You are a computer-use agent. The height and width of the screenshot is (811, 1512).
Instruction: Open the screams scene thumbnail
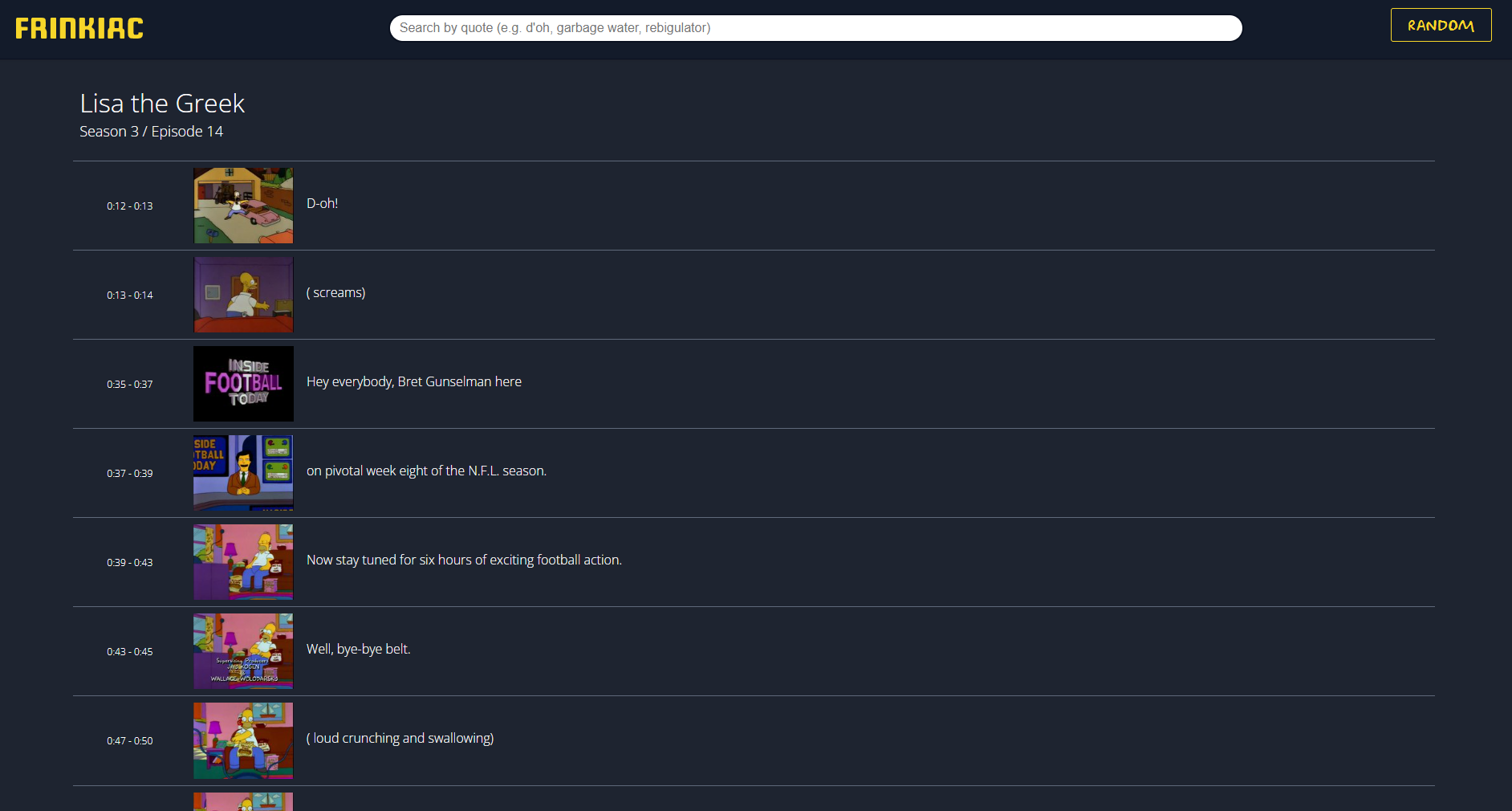pos(243,295)
